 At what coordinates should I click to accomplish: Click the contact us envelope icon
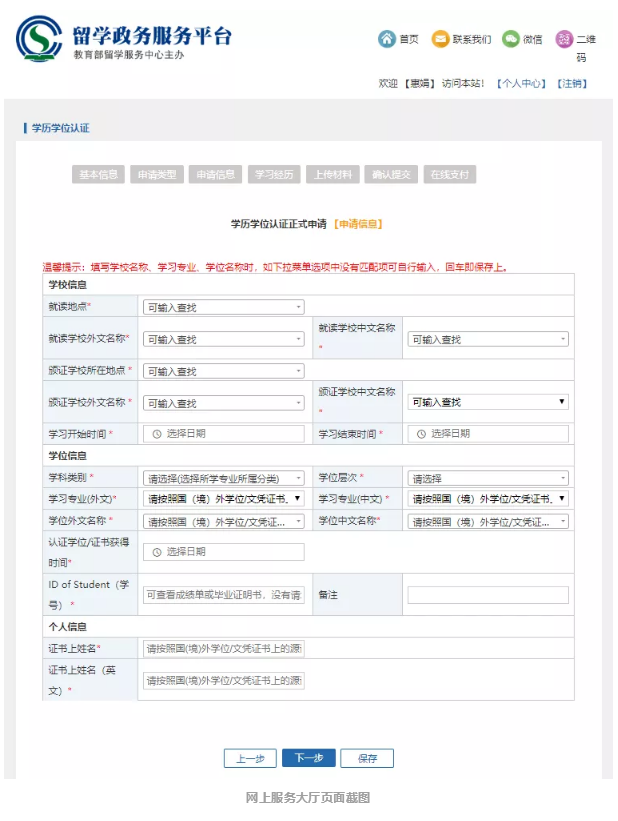pos(440,39)
